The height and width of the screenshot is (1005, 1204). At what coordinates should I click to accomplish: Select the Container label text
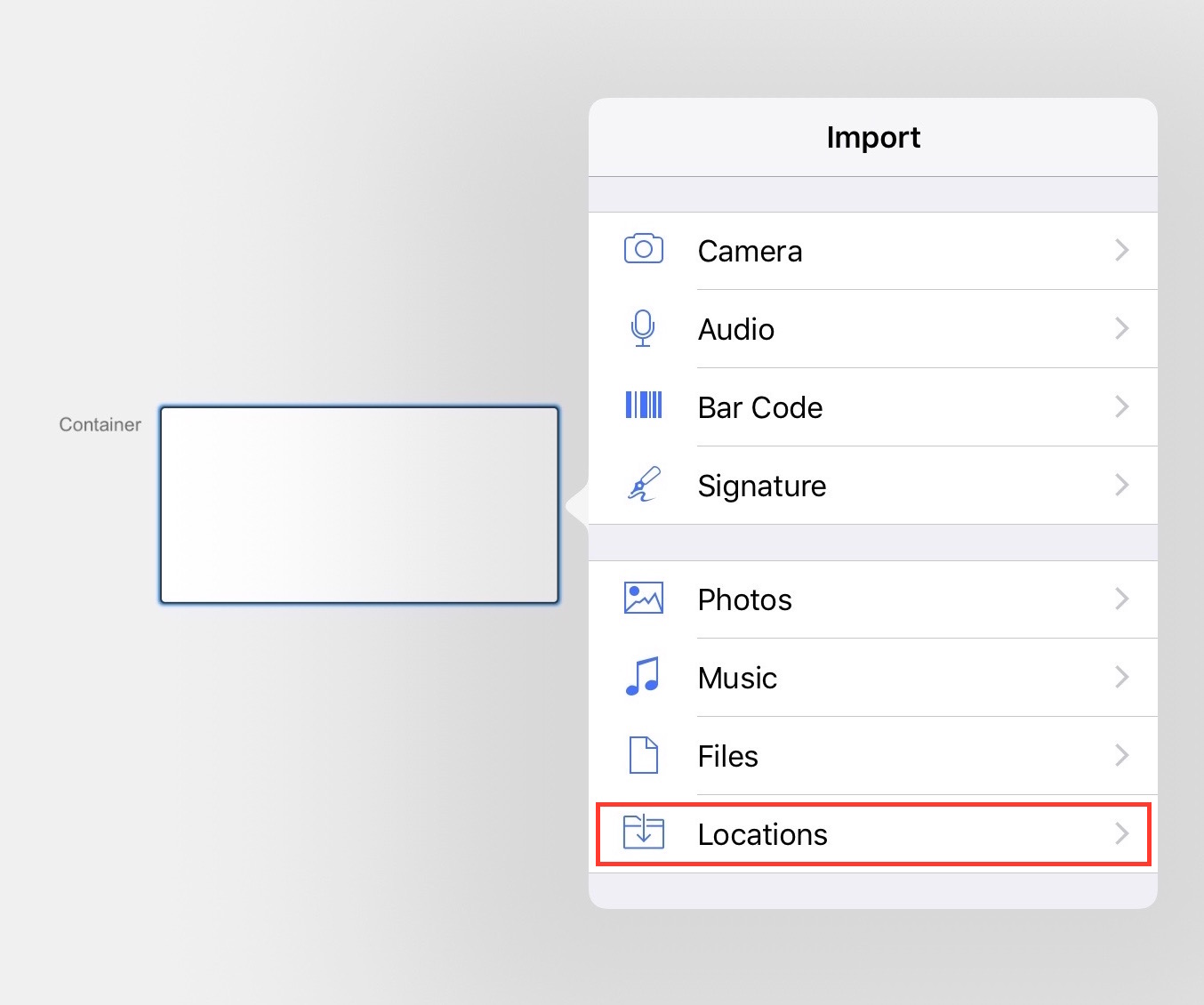pyautogui.click(x=99, y=424)
